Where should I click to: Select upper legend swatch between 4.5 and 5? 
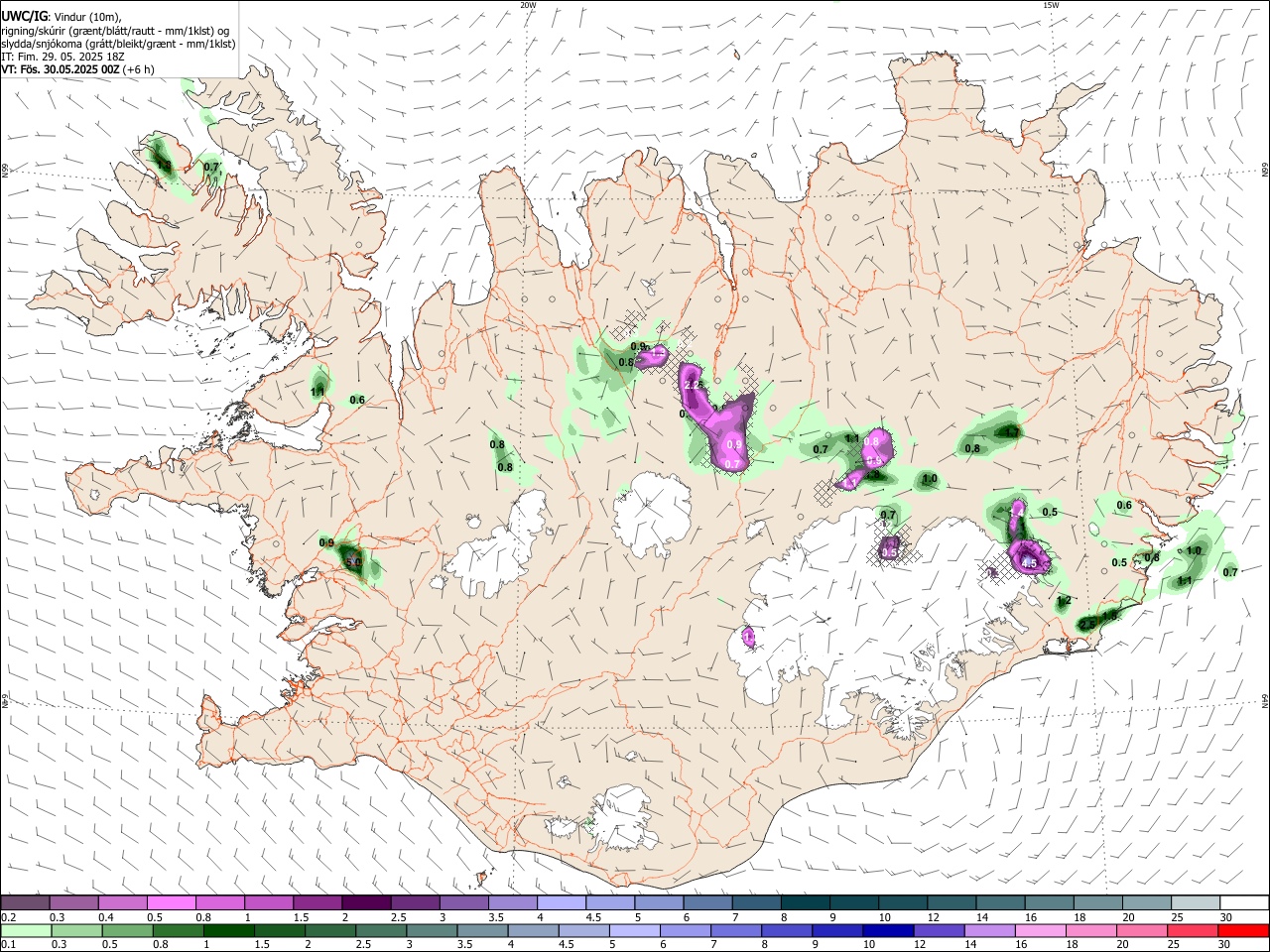(610, 902)
